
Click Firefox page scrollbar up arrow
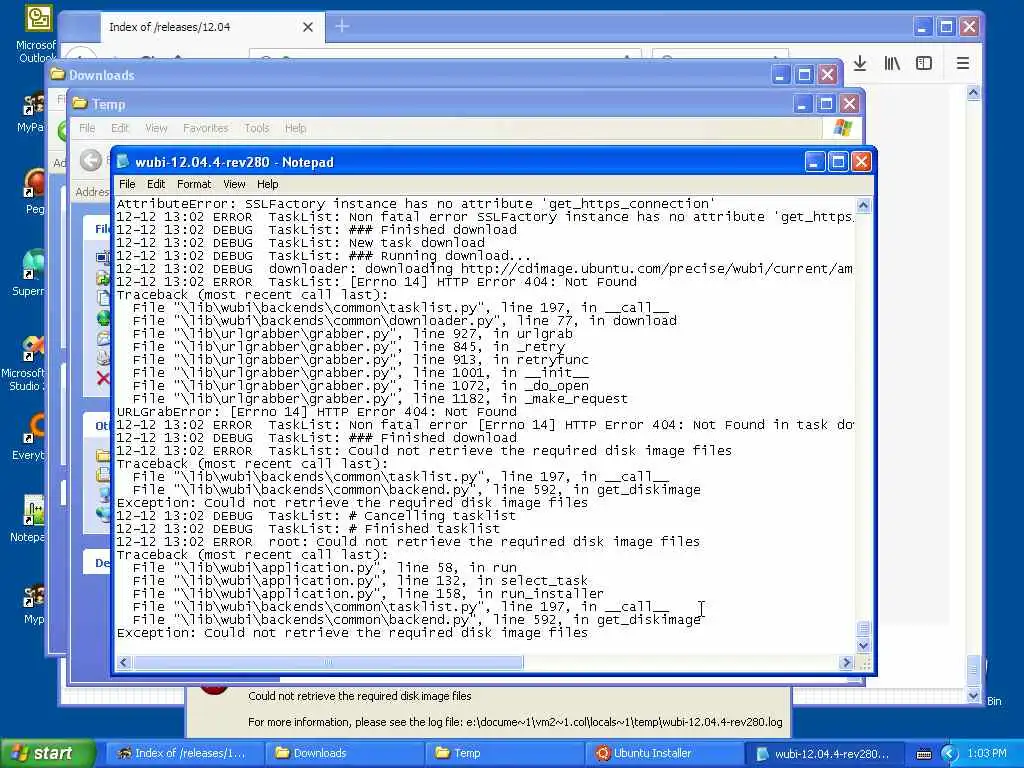tap(973, 93)
